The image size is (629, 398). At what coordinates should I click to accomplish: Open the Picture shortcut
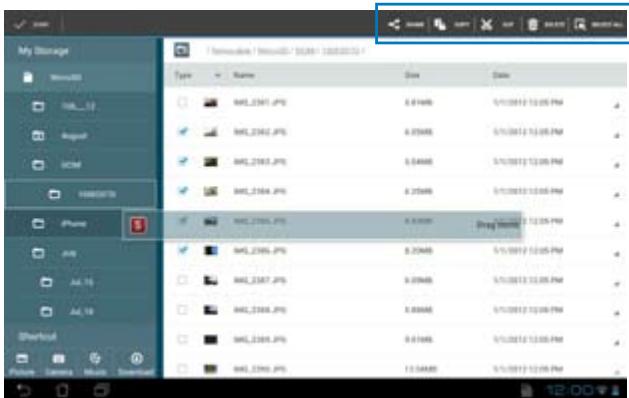click(x=22, y=364)
